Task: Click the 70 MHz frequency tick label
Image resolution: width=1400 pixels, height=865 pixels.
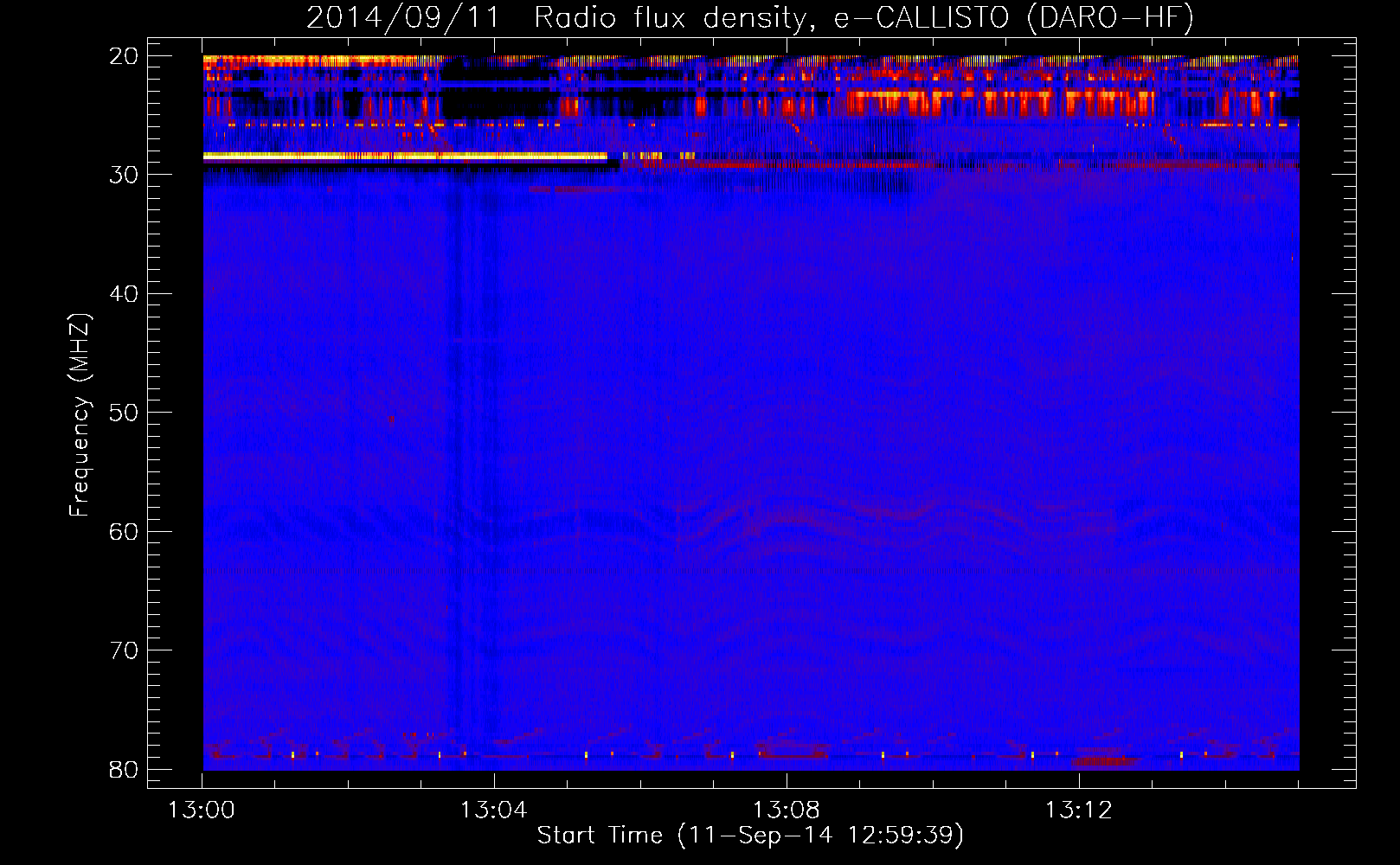Action: (x=124, y=650)
